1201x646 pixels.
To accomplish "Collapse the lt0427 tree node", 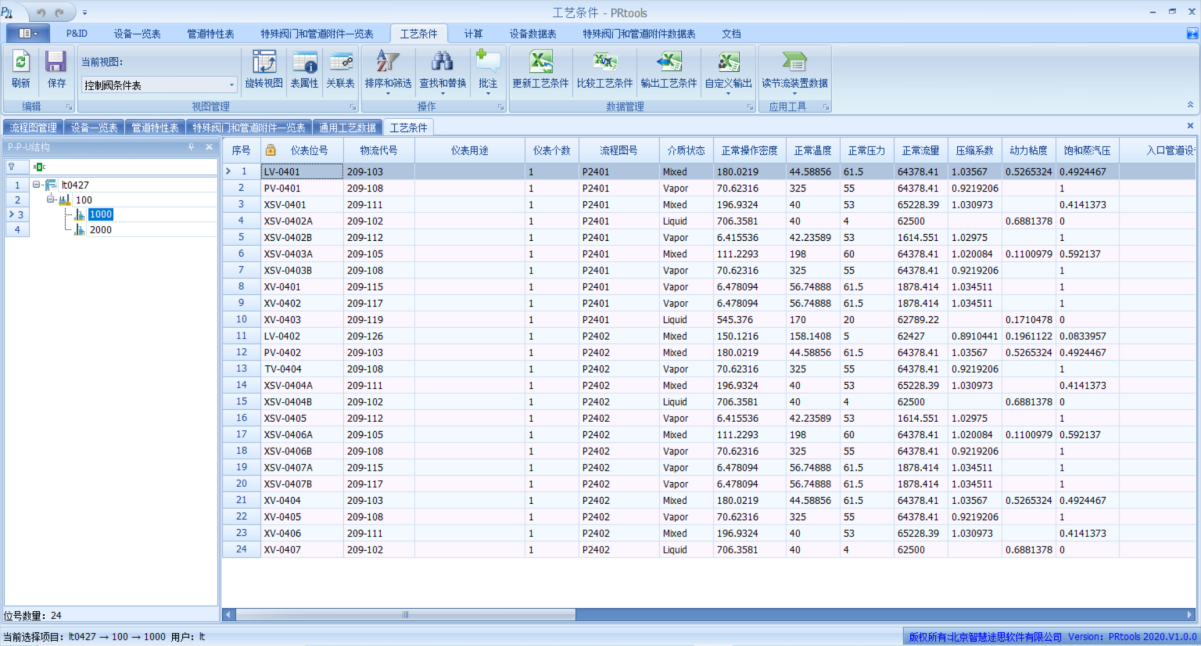I will coord(36,185).
